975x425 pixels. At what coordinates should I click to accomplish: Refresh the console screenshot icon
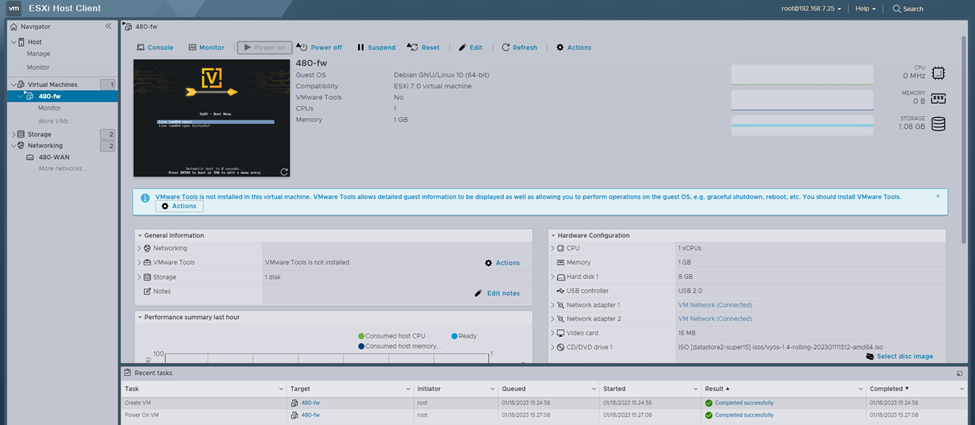[284, 172]
